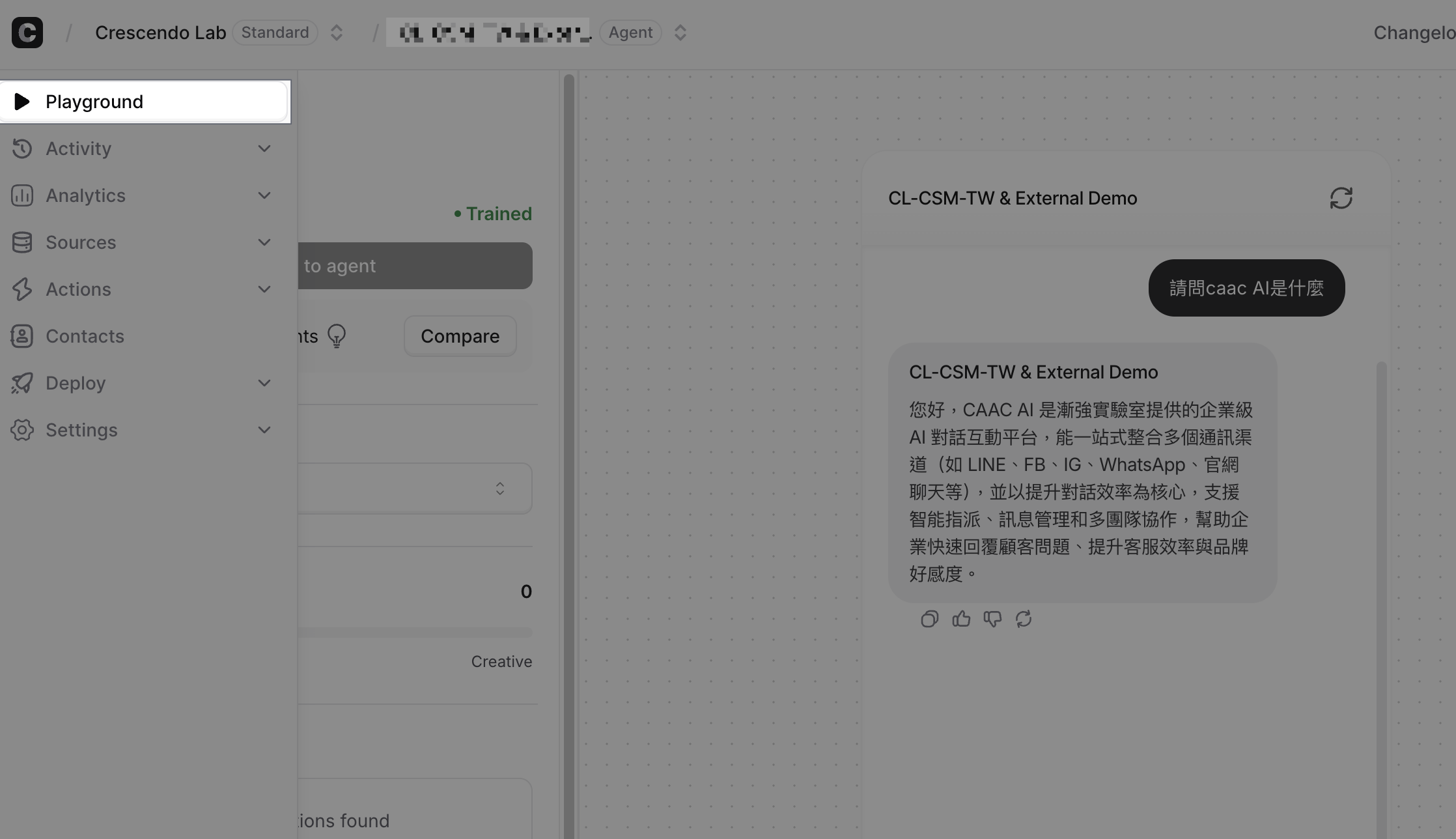Click the 'to agent' save button
1456x839 pixels.
pyautogui.click(x=415, y=266)
